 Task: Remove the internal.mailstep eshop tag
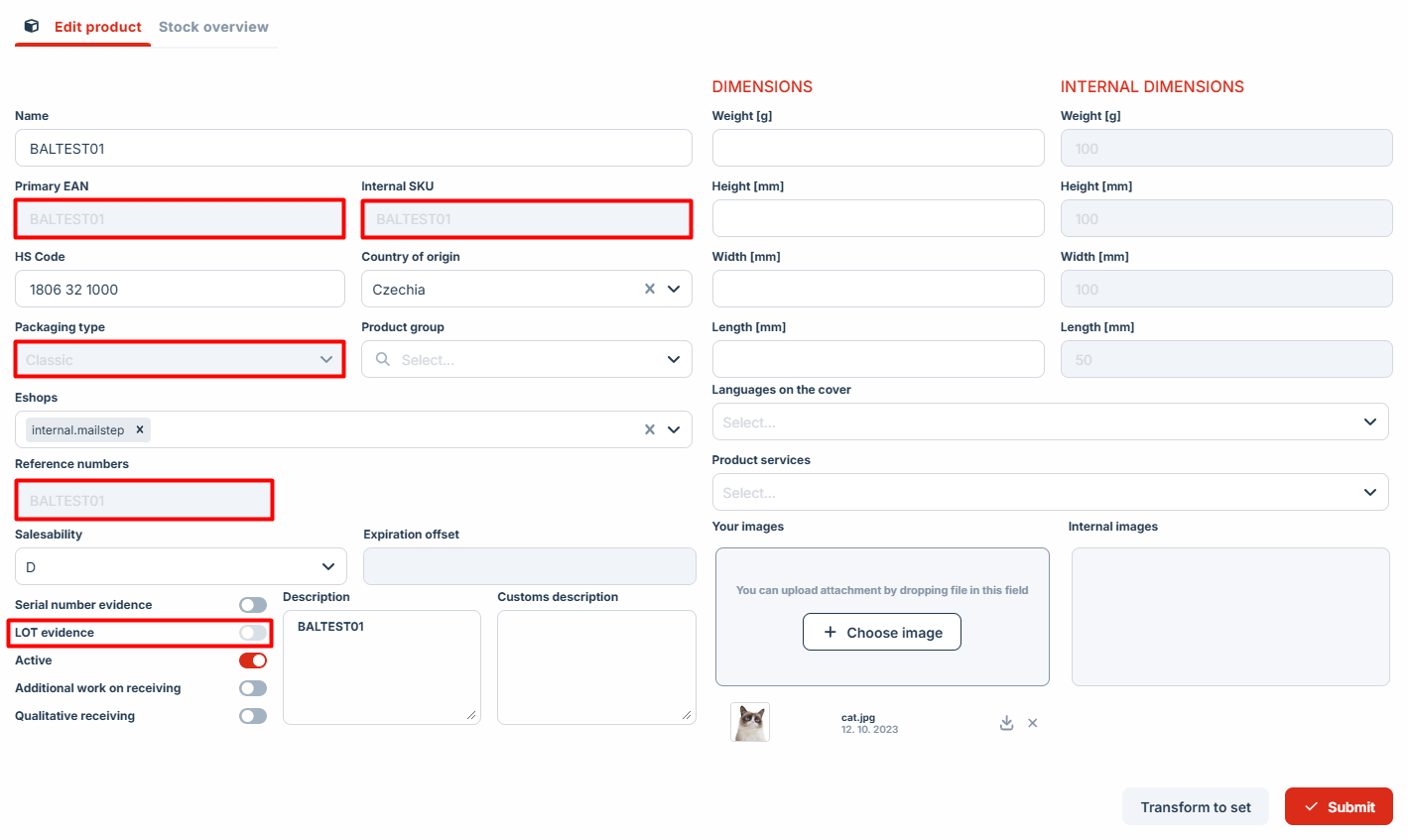tap(140, 429)
